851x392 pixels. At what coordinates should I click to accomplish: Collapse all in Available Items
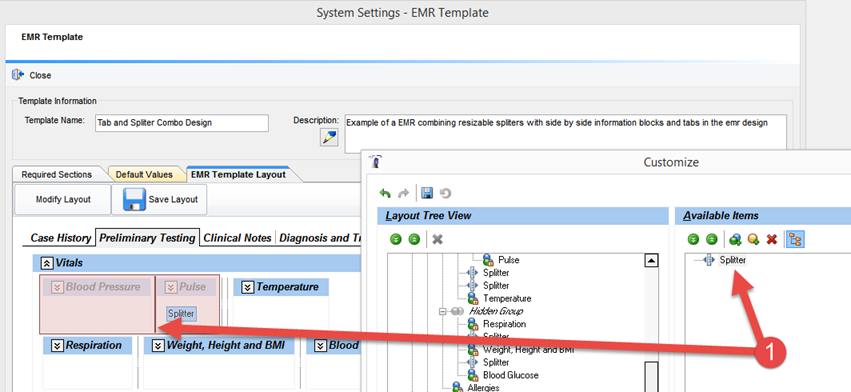(712, 239)
